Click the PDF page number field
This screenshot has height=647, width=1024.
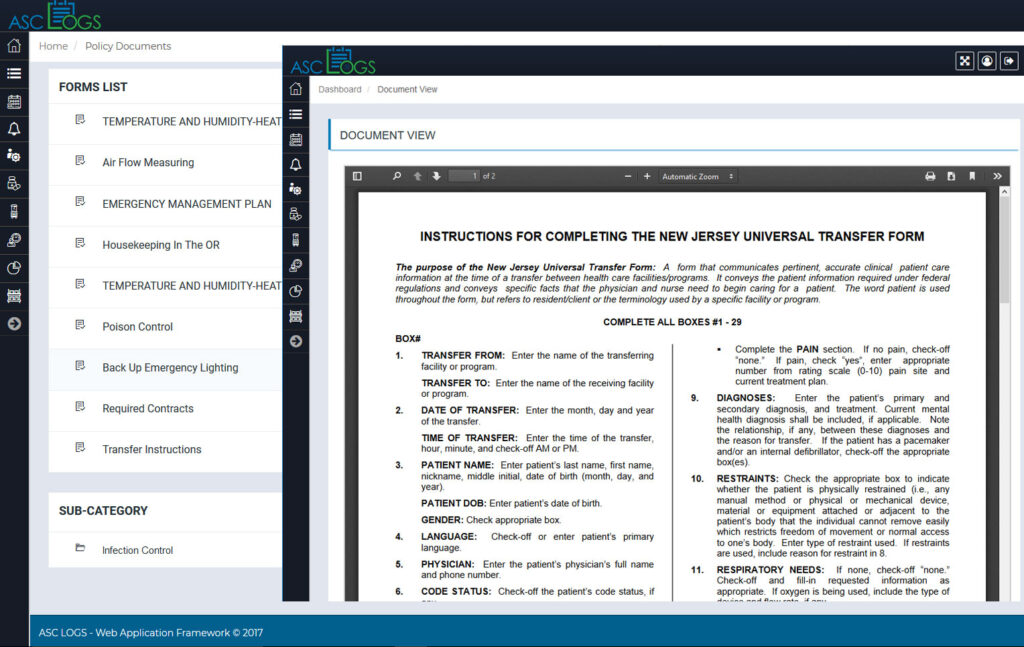click(463, 176)
